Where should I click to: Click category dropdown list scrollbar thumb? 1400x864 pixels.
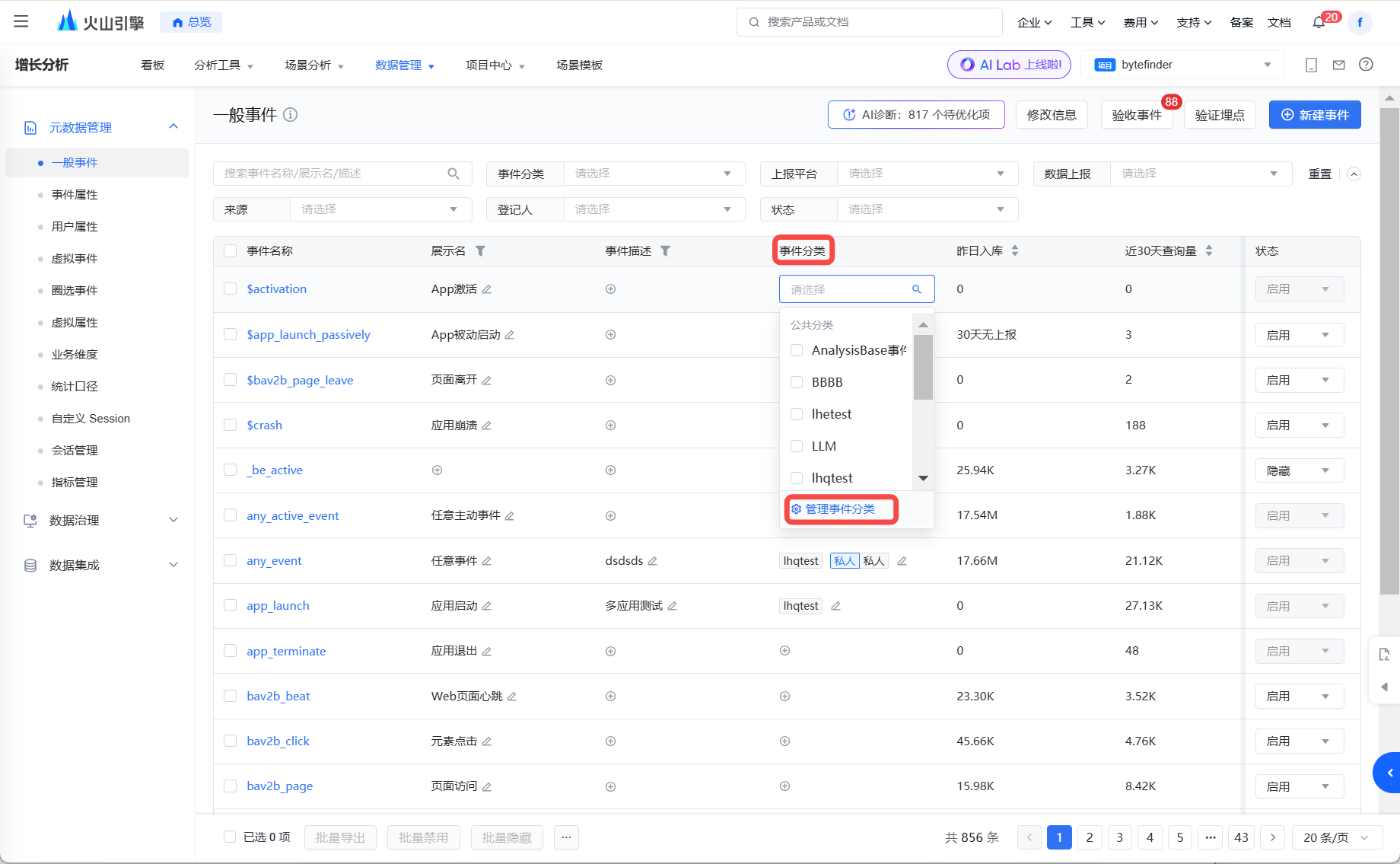click(x=923, y=367)
